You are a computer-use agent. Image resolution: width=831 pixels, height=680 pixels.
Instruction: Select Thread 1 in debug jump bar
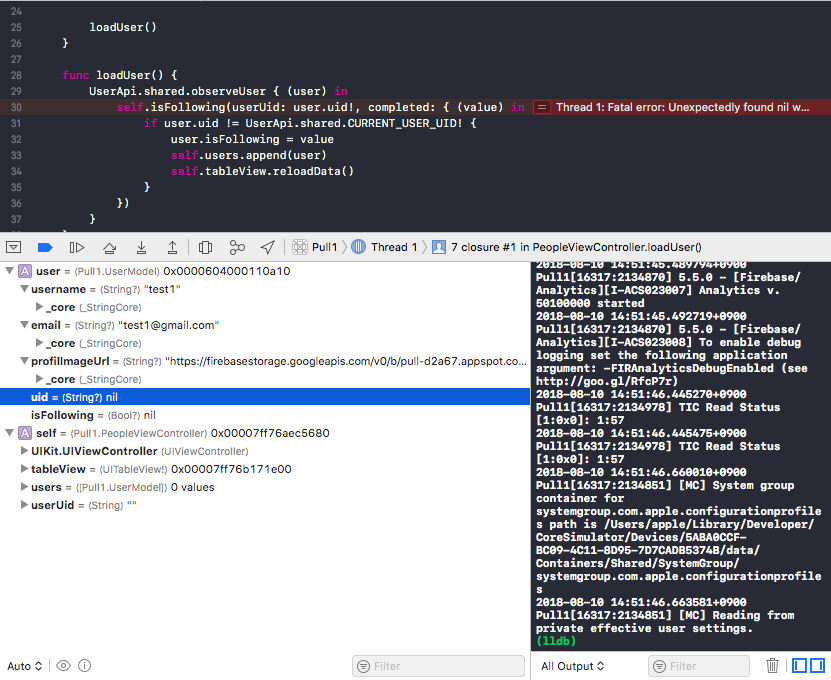394,247
